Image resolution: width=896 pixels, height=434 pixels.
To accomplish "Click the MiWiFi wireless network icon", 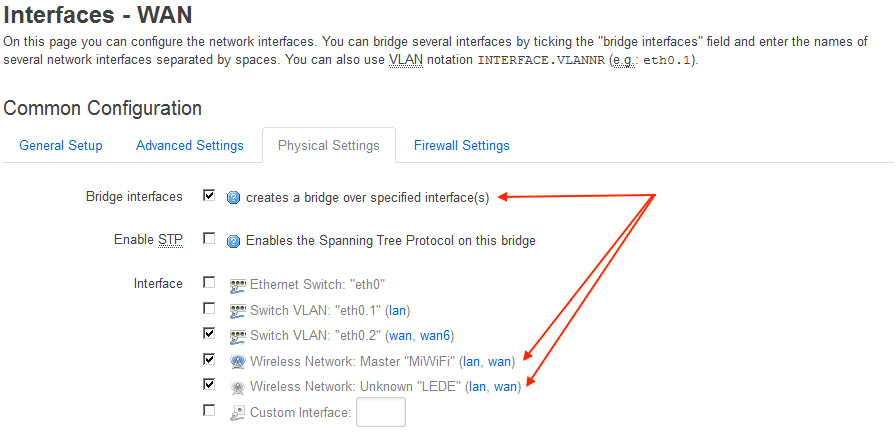I will 238,361.
